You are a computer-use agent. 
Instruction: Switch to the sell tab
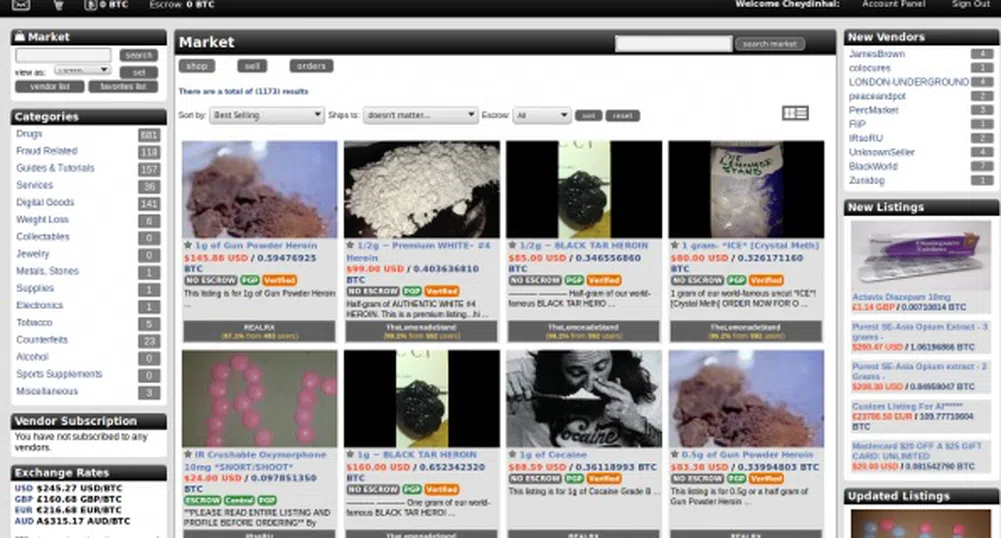[252, 66]
